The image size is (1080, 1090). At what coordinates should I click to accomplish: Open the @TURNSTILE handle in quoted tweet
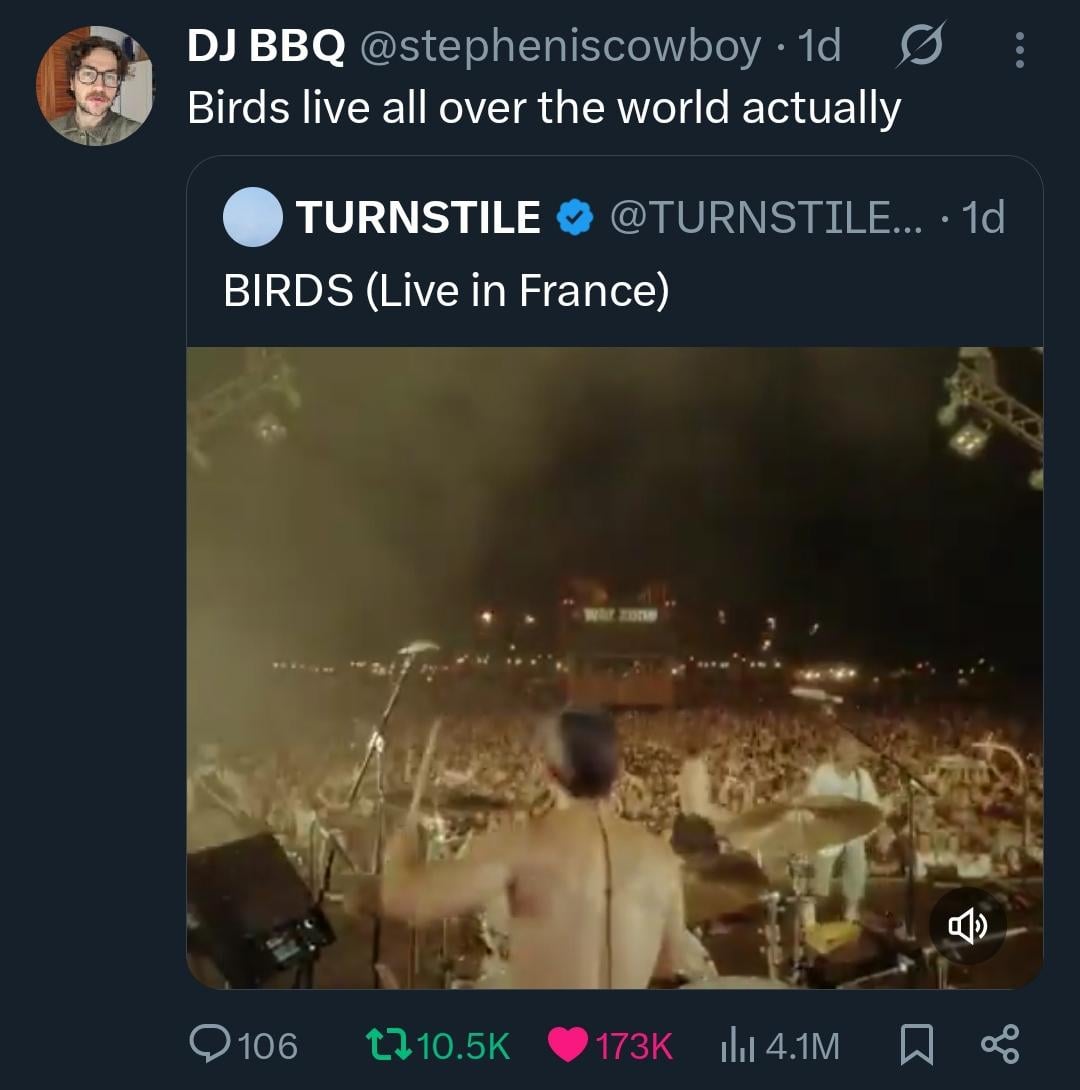(x=756, y=218)
